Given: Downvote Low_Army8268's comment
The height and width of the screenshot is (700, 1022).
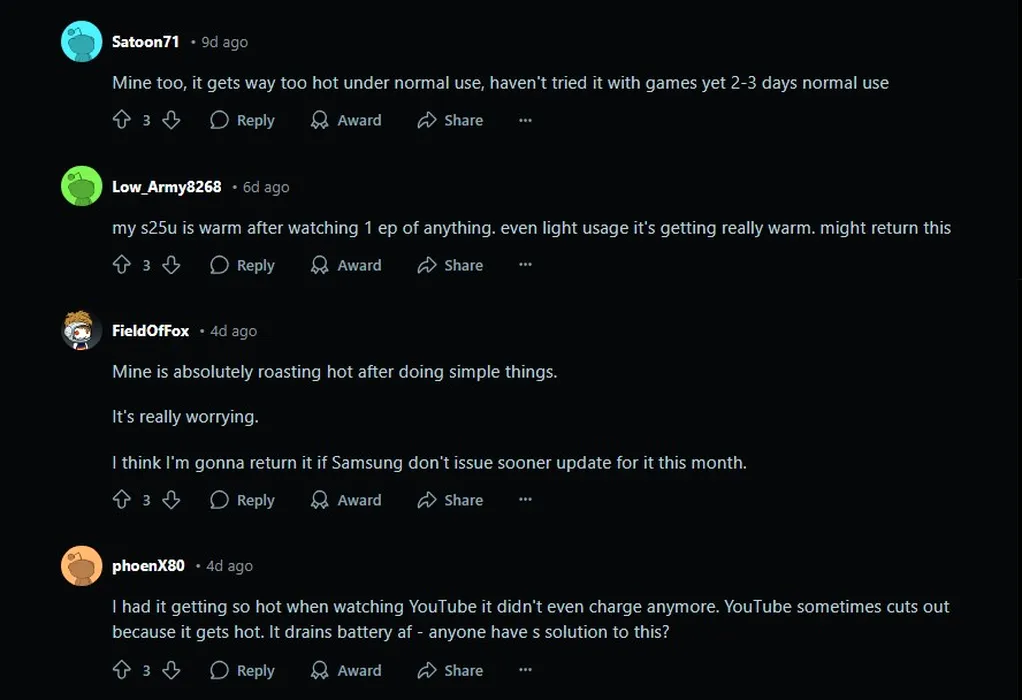Looking at the screenshot, I should pyautogui.click(x=171, y=265).
